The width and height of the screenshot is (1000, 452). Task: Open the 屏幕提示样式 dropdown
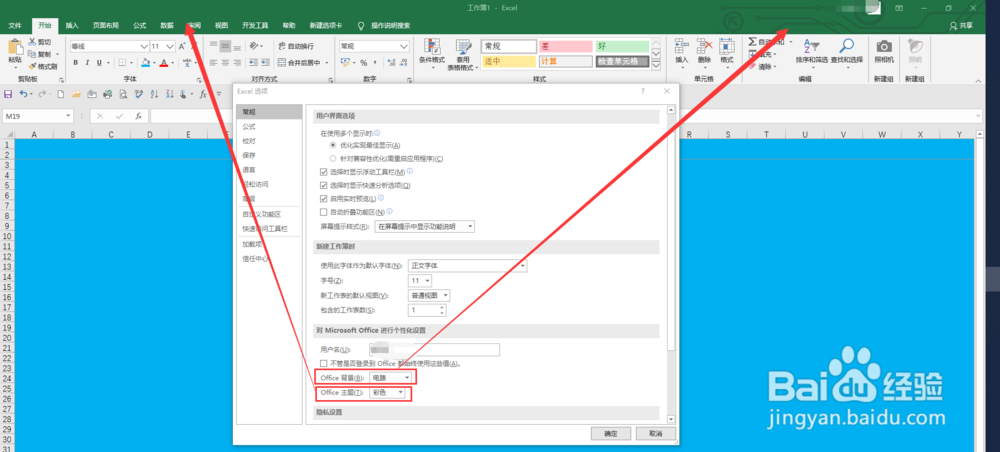(425, 226)
